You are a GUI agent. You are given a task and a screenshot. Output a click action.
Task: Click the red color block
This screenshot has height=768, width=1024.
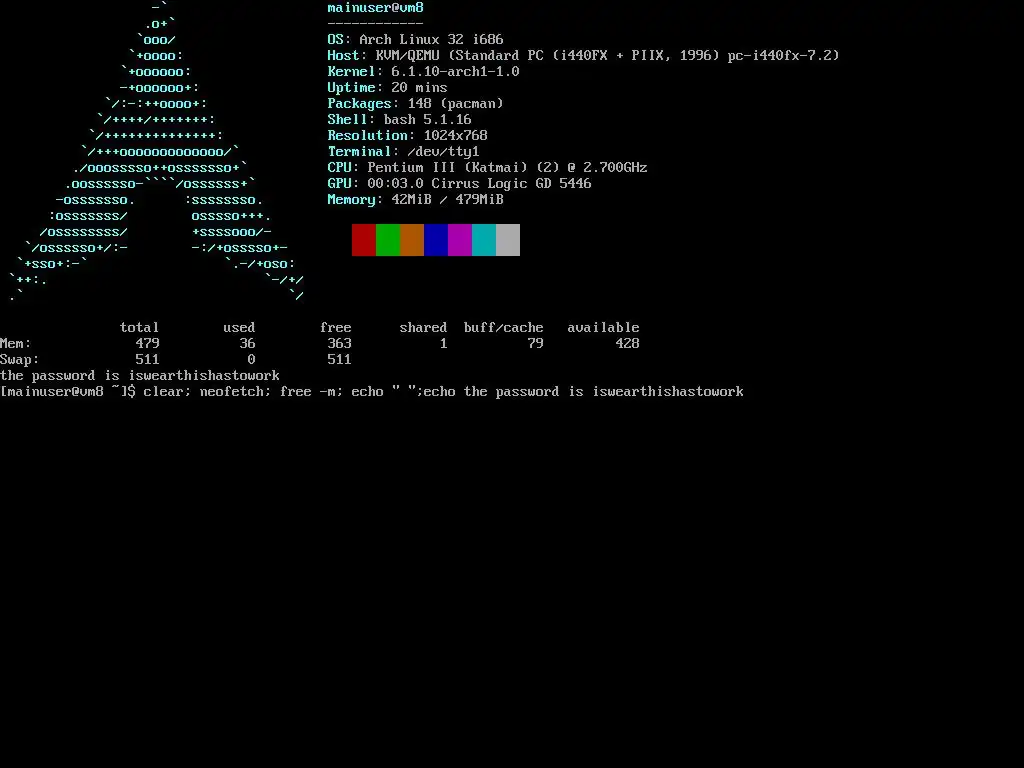364,240
